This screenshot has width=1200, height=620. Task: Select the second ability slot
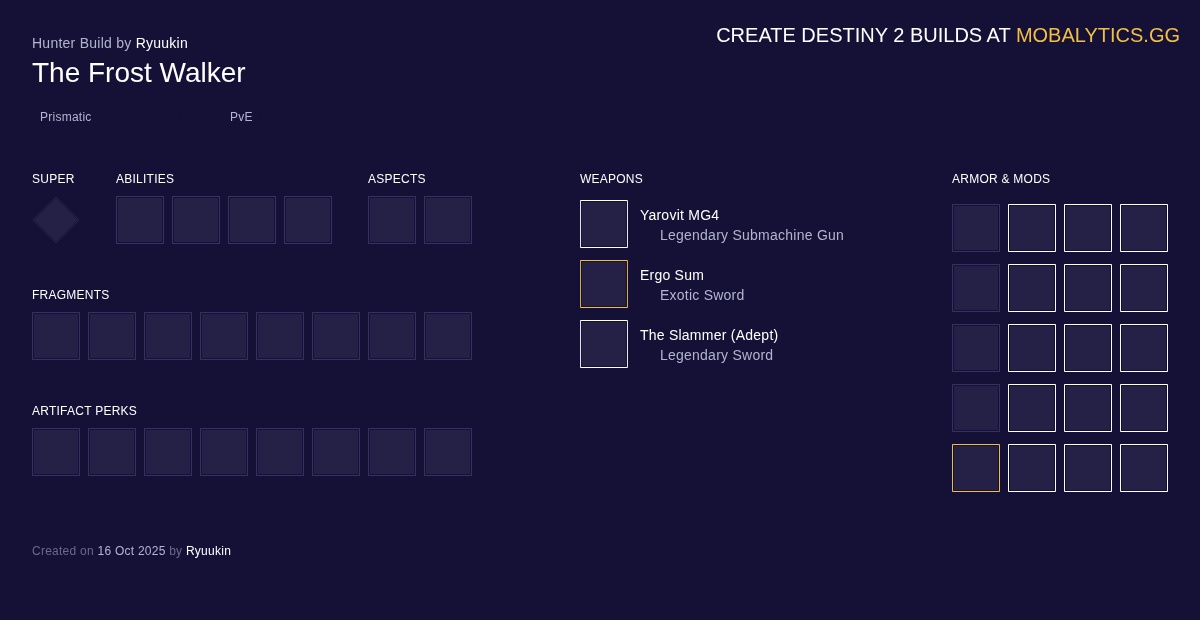pos(196,220)
